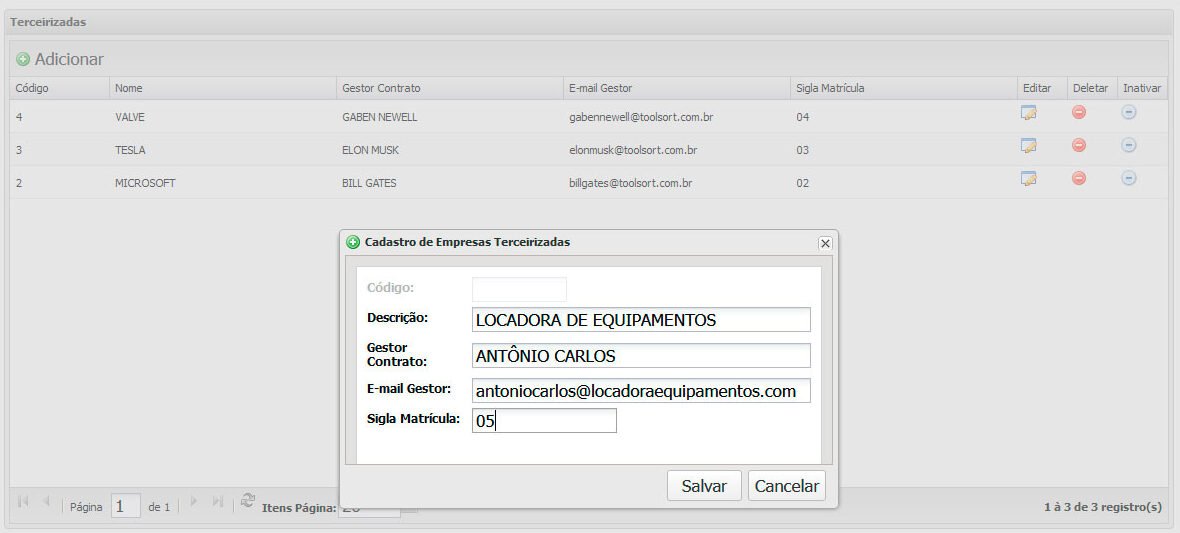The height and width of the screenshot is (533, 1180).
Task: Focus the E-mail Gestor input field
Action: coord(641,391)
